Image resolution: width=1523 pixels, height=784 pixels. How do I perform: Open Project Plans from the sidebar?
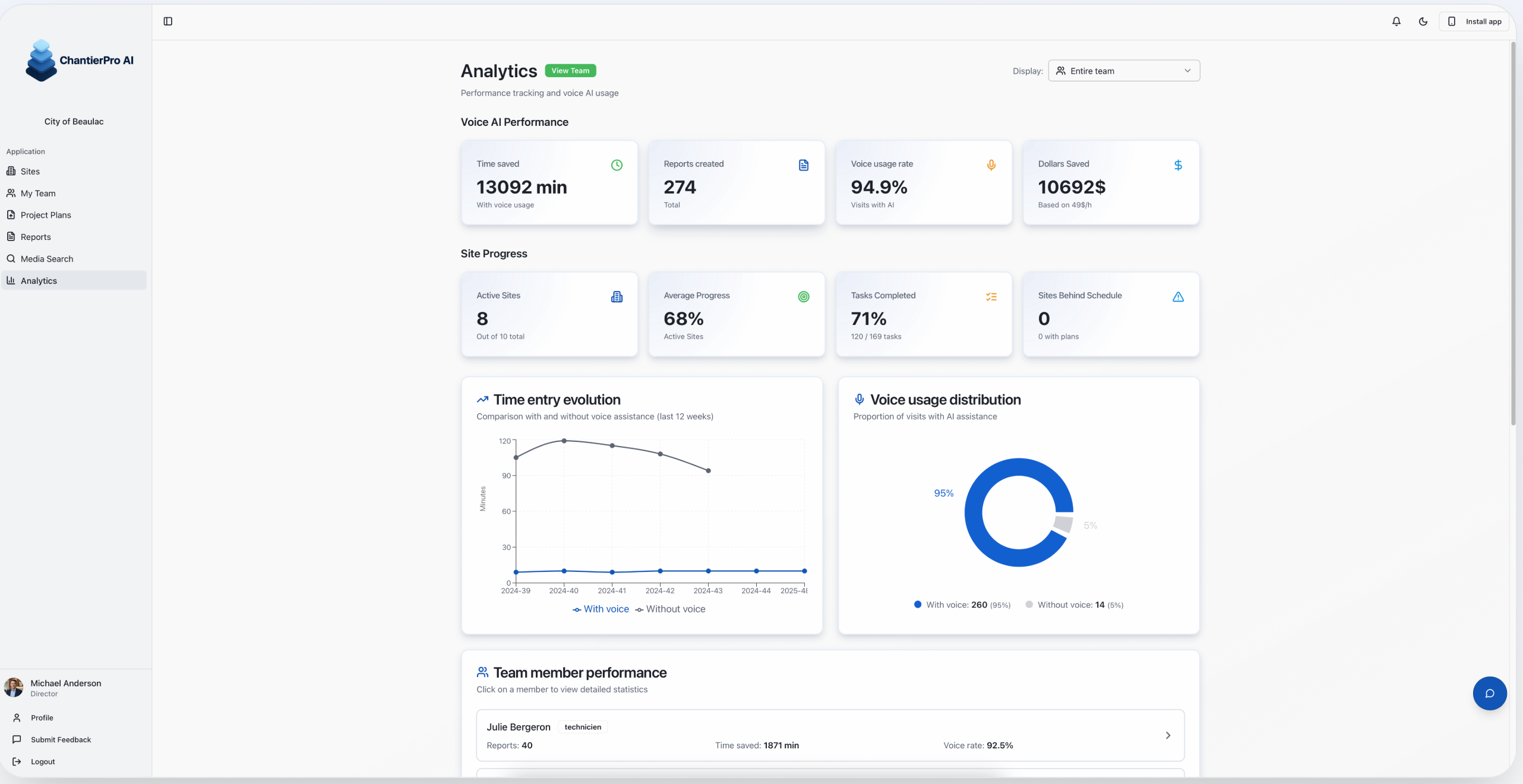click(x=46, y=214)
